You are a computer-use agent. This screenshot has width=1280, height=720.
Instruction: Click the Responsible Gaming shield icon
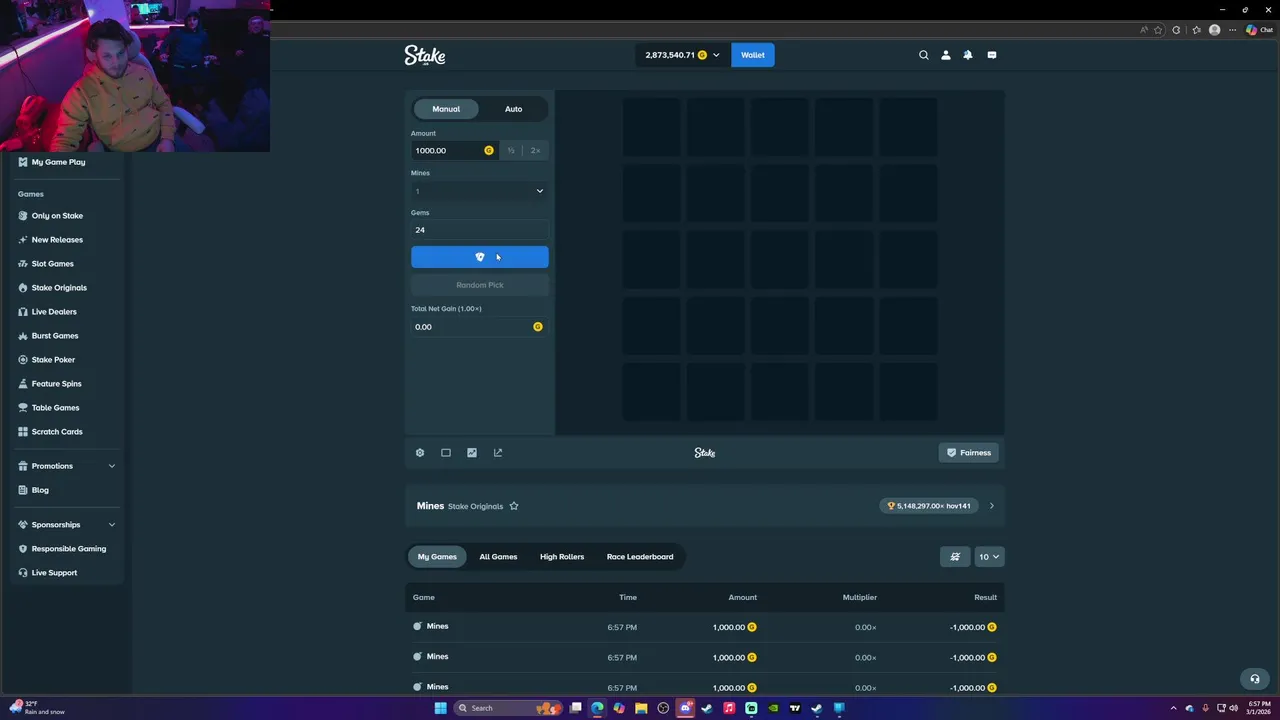[23, 549]
